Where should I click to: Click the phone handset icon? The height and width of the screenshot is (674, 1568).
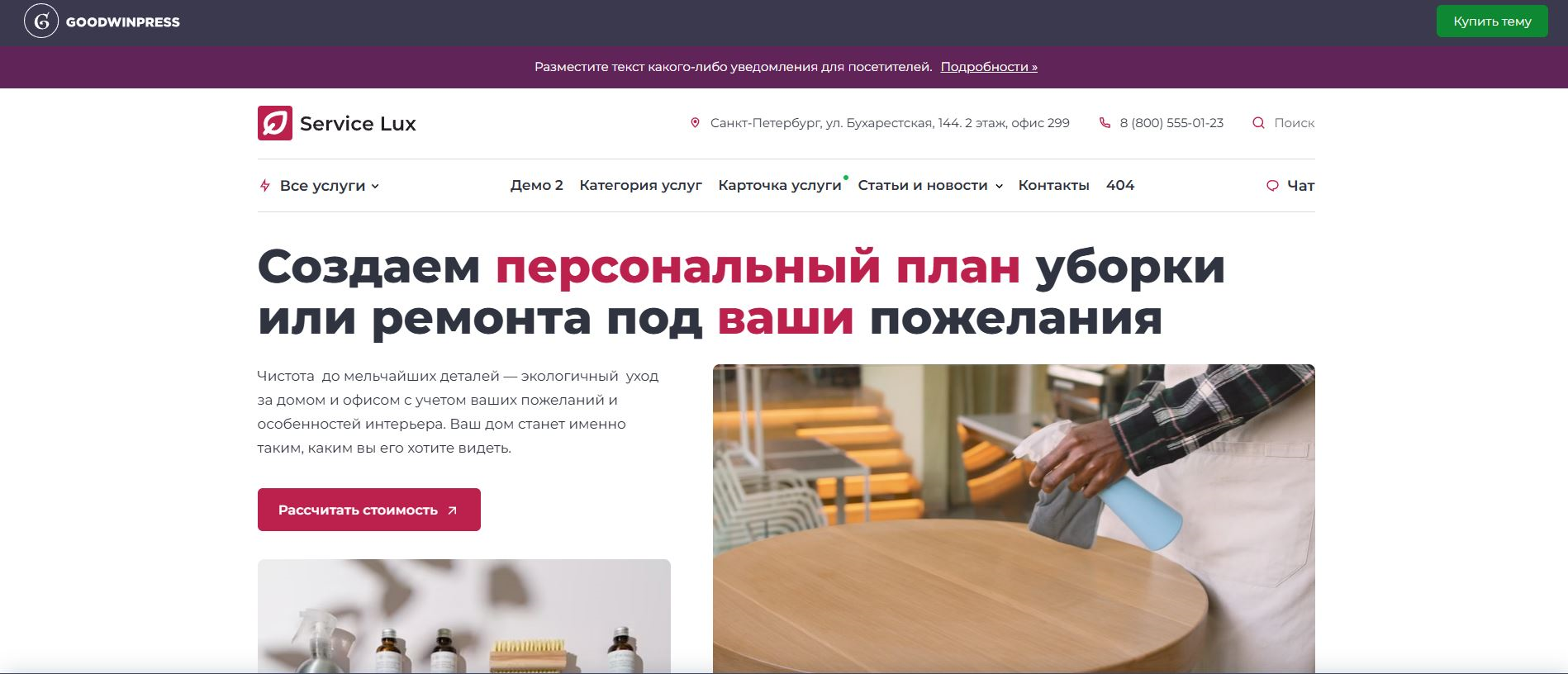pyautogui.click(x=1105, y=123)
